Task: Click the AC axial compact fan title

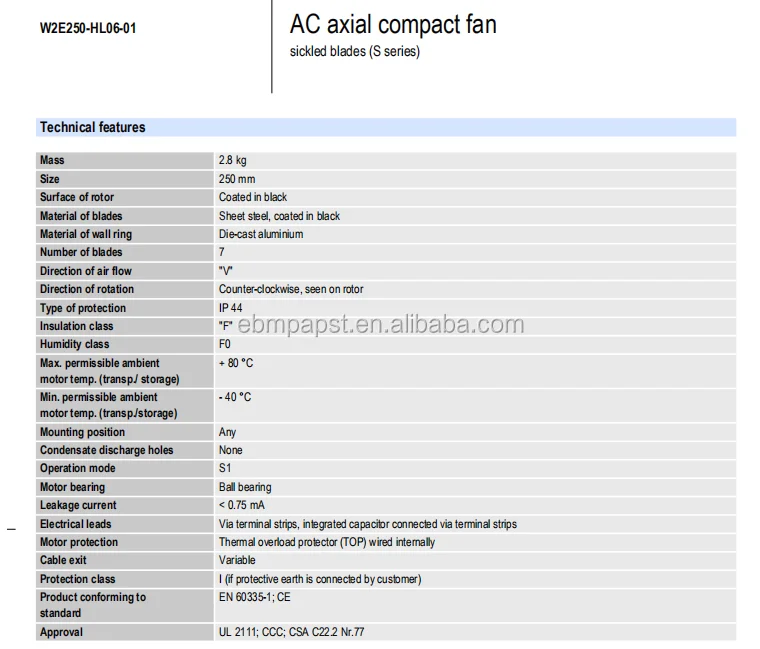Action: tap(392, 25)
